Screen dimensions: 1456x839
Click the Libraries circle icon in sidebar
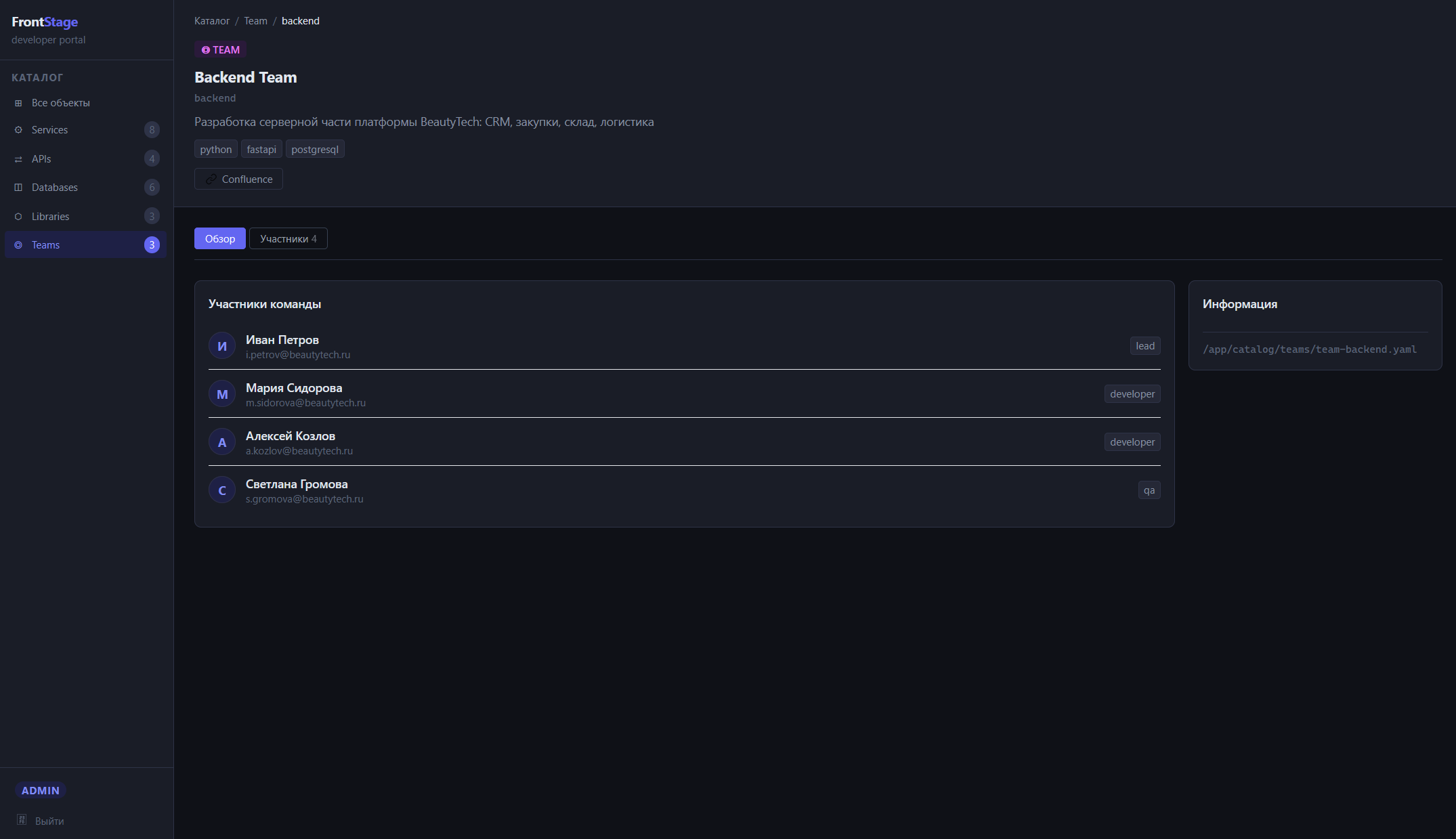[18, 217]
